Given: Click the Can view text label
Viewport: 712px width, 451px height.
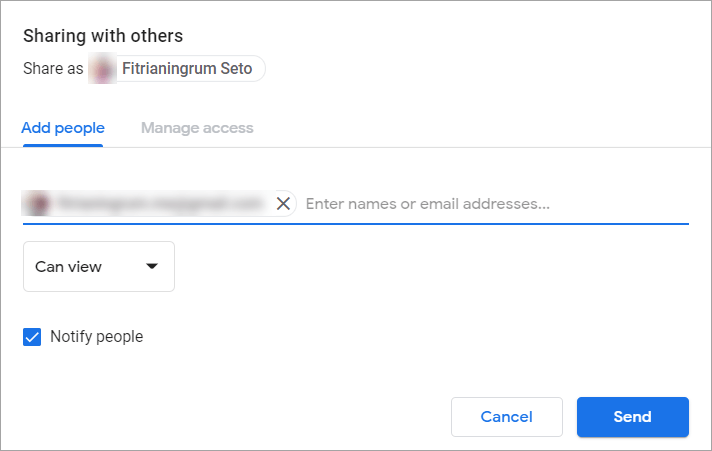Looking at the screenshot, I should pyautogui.click(x=69, y=267).
